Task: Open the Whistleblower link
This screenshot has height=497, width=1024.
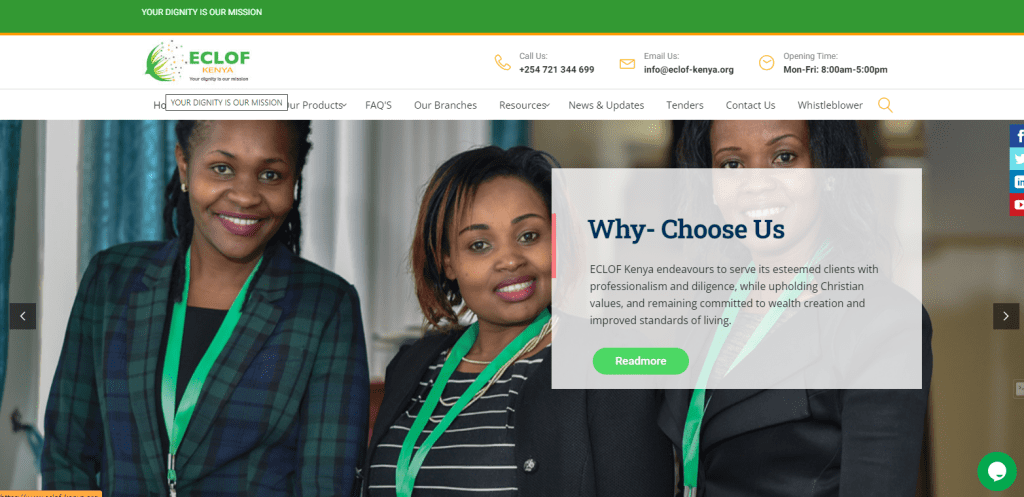Action: [830, 105]
